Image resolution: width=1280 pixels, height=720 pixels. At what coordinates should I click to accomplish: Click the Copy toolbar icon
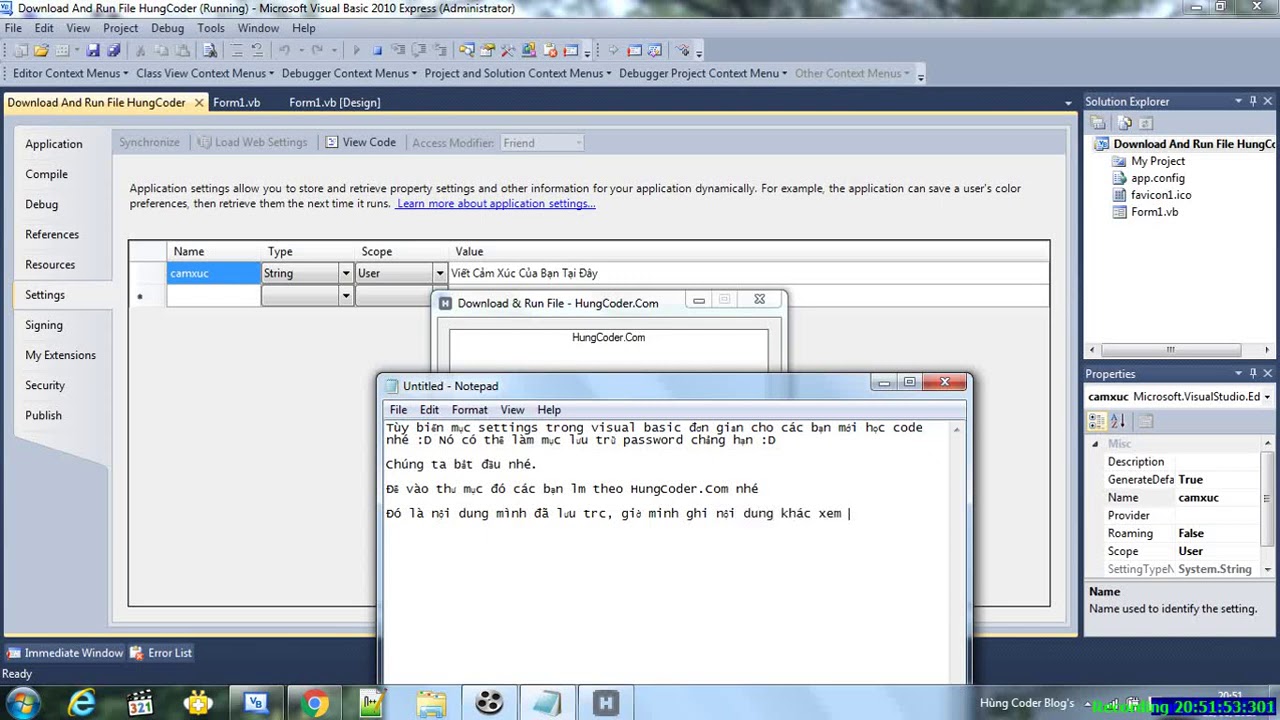(163, 50)
